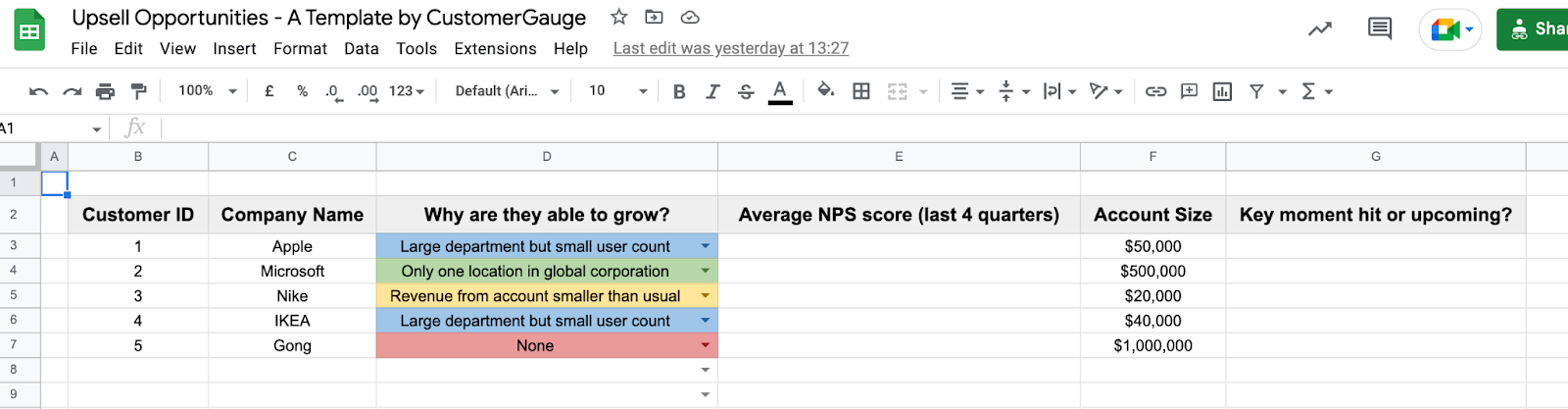The height and width of the screenshot is (409, 1568).
Task: Open the Help menu
Action: point(570,48)
